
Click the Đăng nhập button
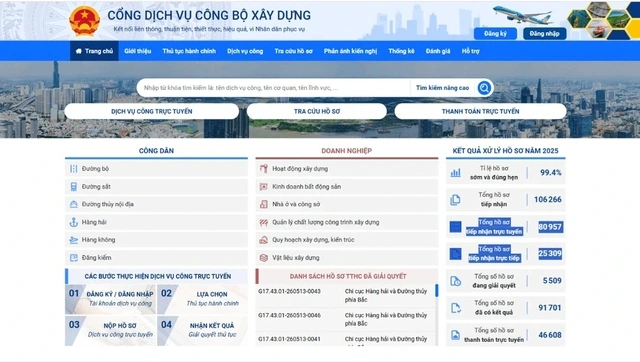[544, 33]
